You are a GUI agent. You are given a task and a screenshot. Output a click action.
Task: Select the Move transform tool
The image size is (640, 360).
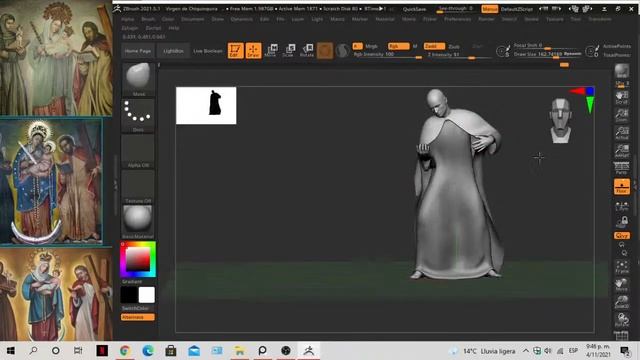tap(271, 51)
